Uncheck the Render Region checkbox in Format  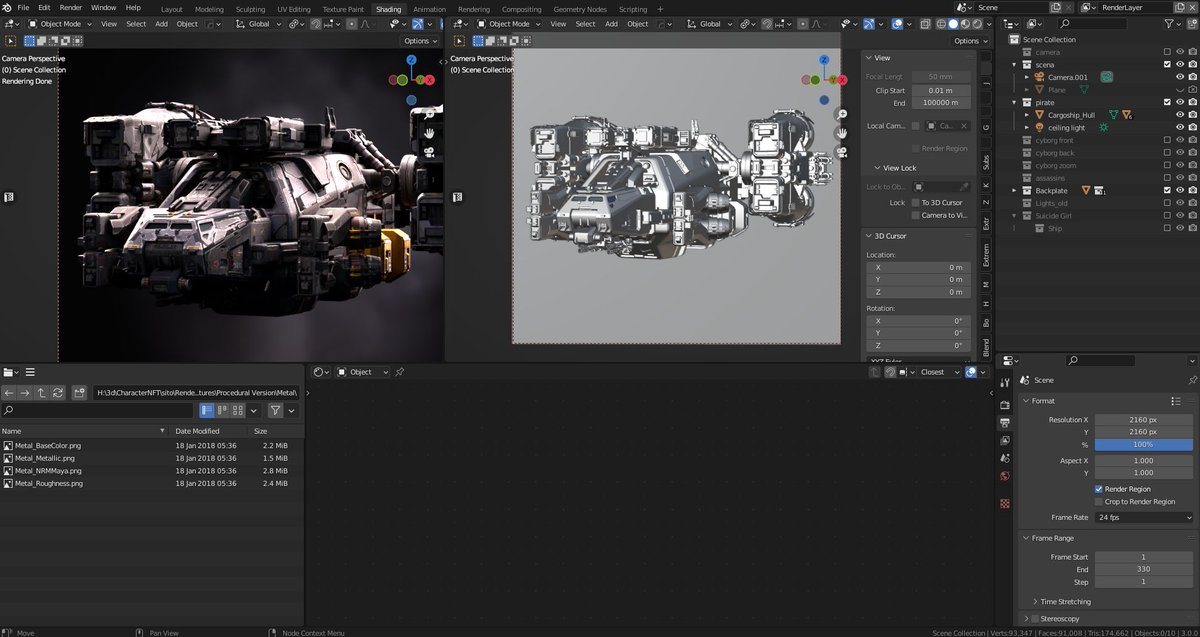click(1099, 489)
